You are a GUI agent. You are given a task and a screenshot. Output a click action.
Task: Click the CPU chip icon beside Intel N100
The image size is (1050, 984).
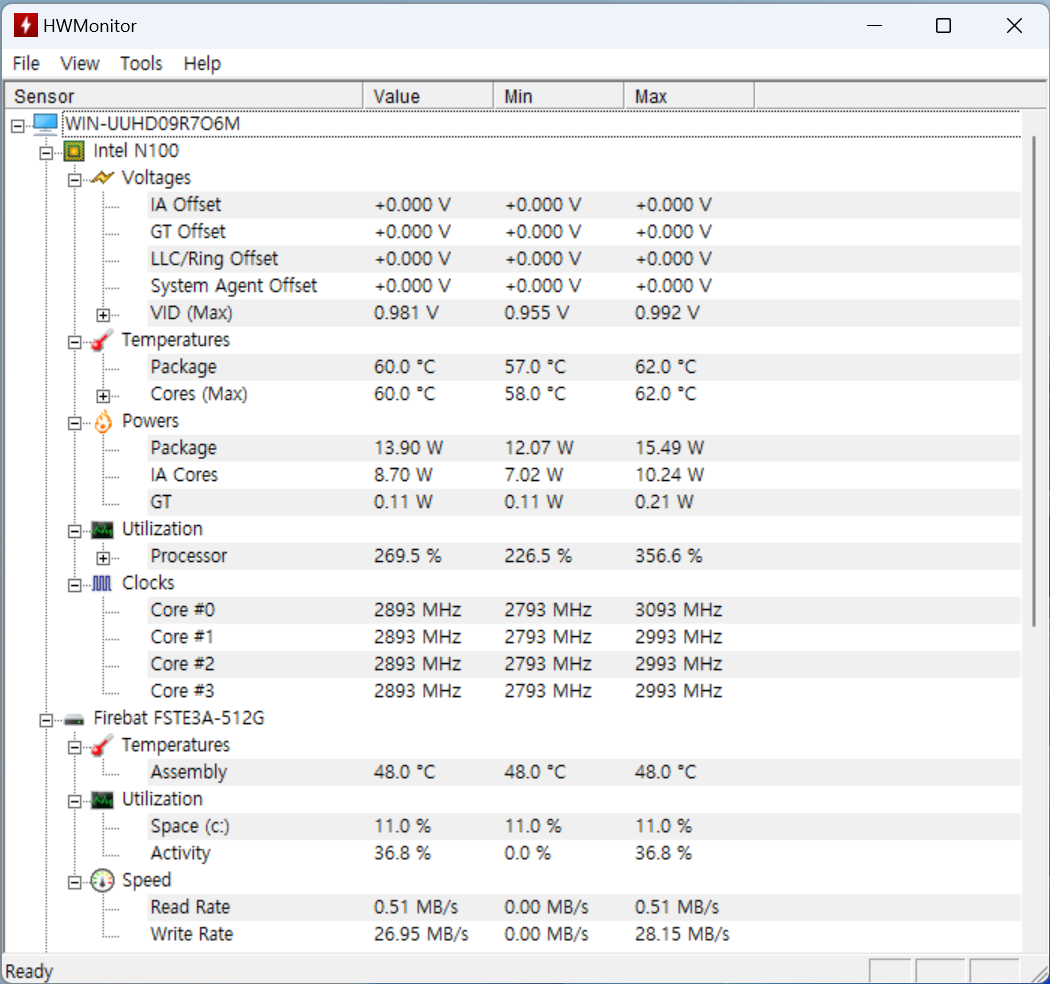74,151
